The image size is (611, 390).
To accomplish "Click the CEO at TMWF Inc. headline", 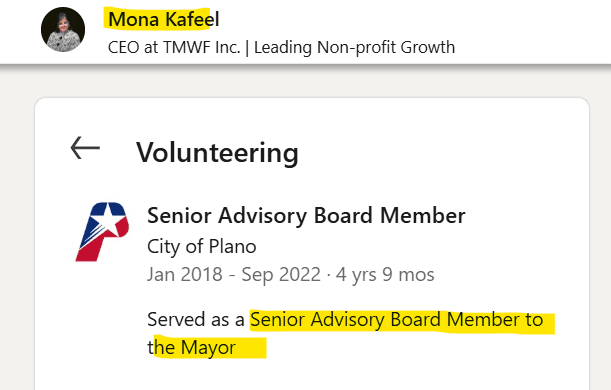I will coord(281,48).
